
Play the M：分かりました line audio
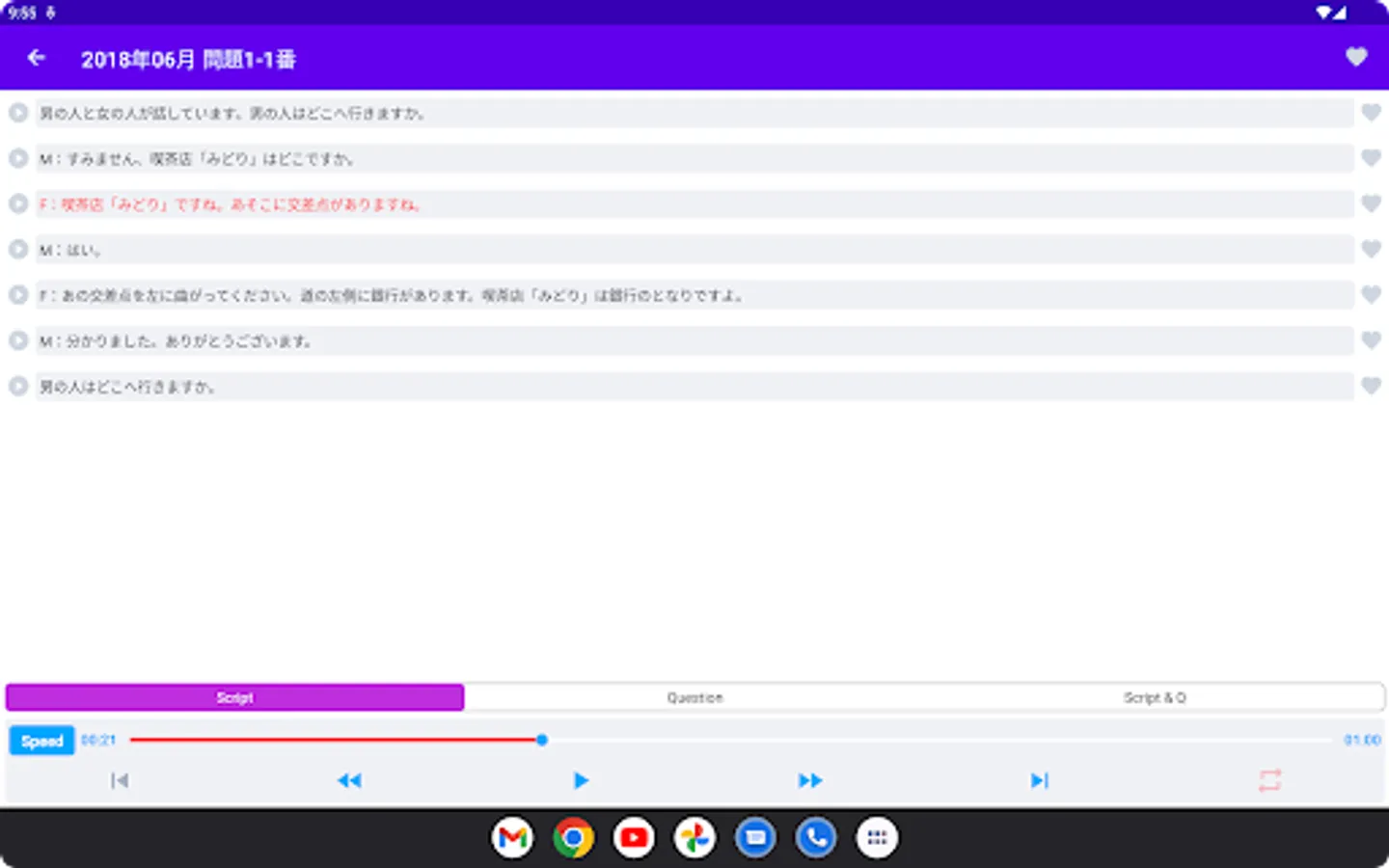click(17, 339)
